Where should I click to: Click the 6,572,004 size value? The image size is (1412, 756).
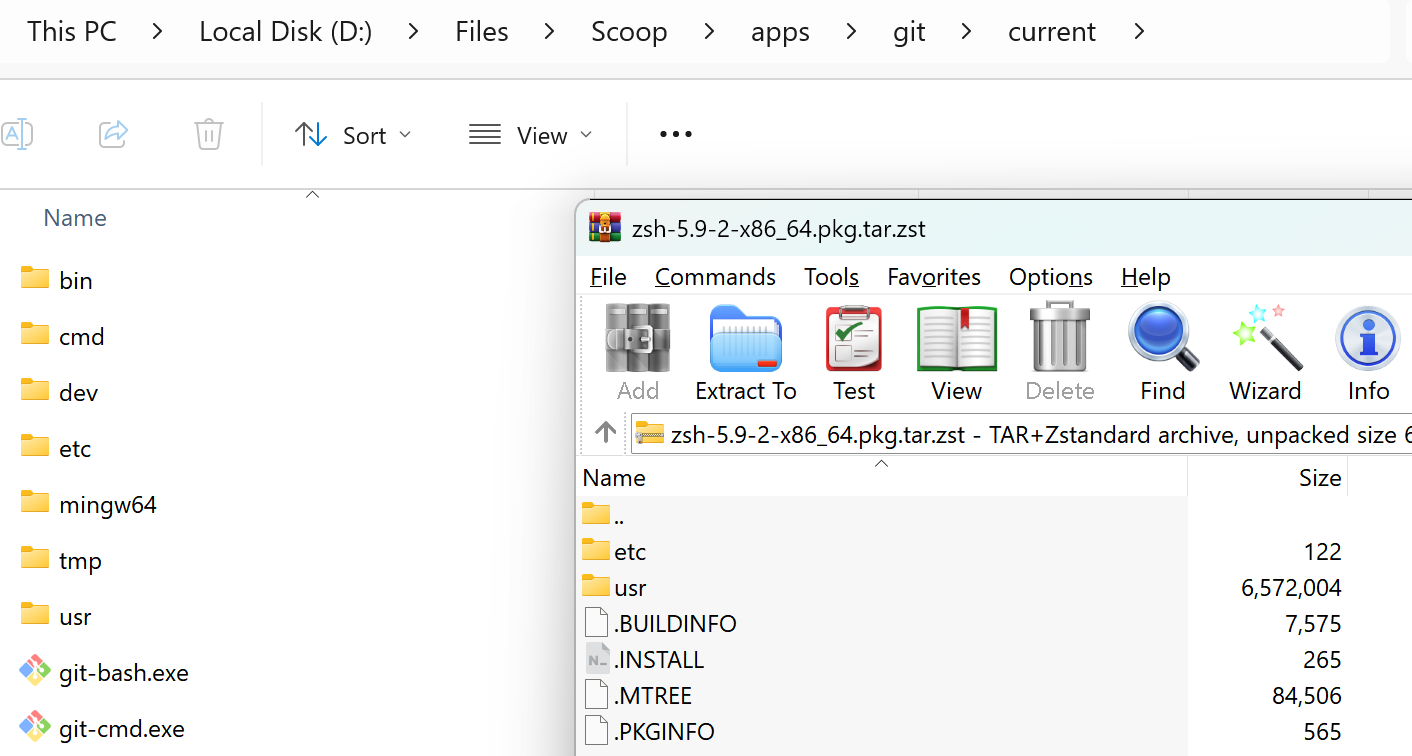click(1291, 587)
